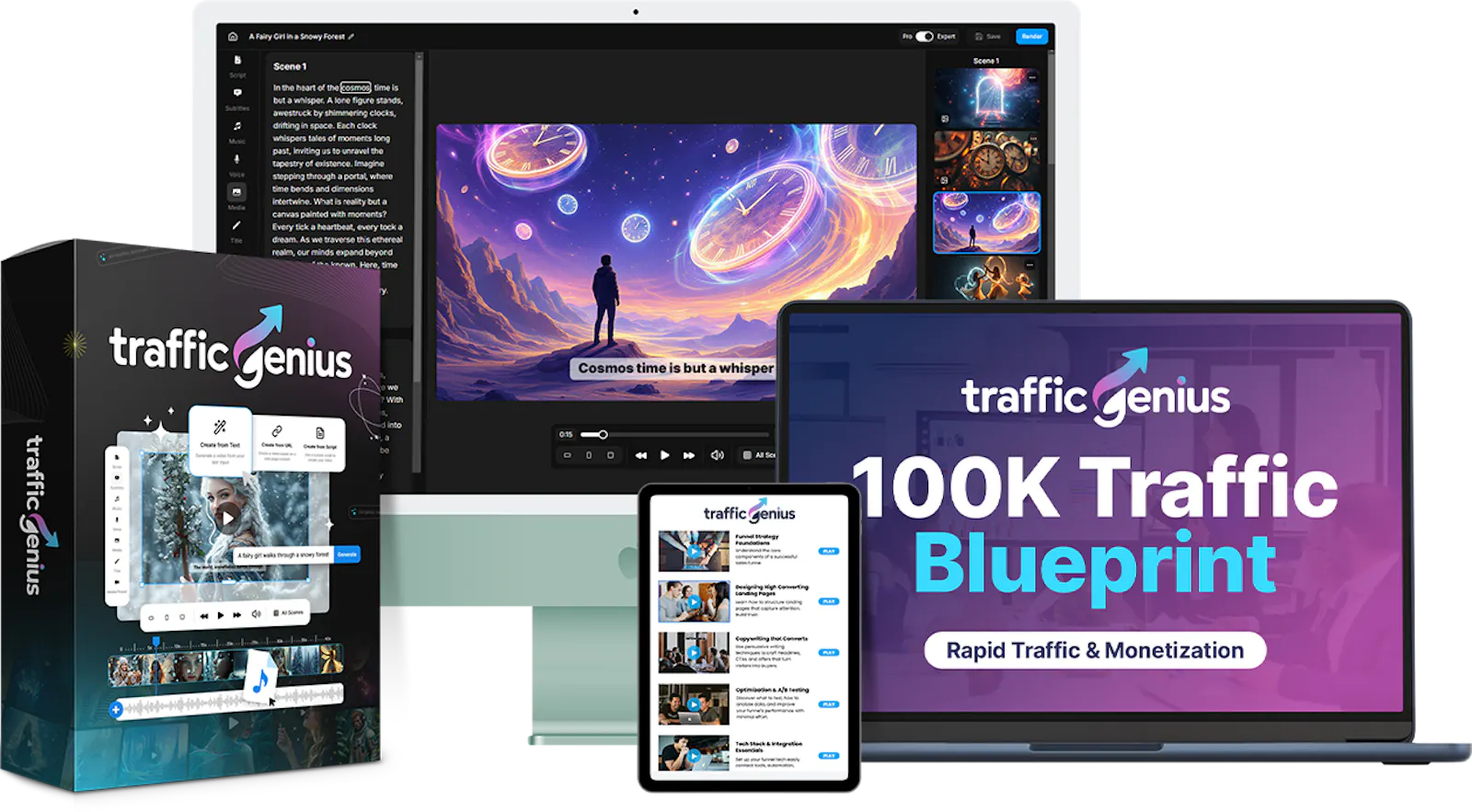Click the "Cosmos time is but a whisper" caption

pos(675,368)
